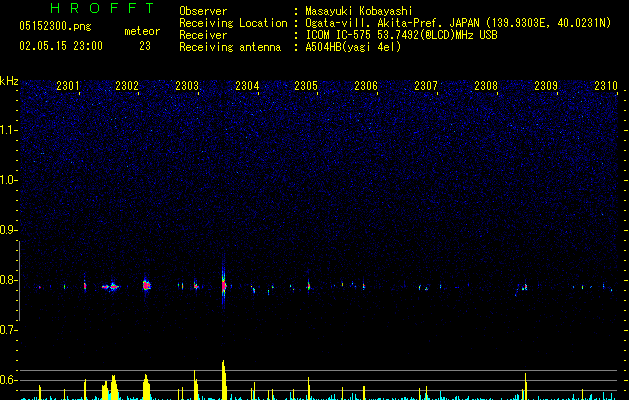Click the Receiving antenna label
The height and width of the screenshot is (400, 629).
230,47
